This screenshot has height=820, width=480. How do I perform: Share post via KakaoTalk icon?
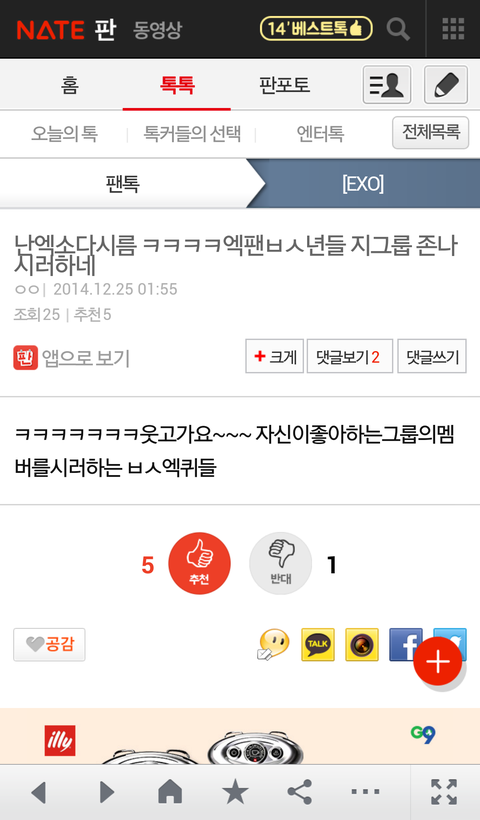(x=318, y=644)
